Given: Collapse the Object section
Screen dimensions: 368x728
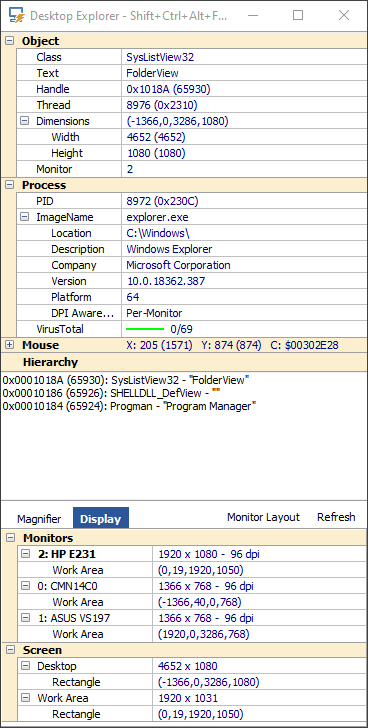Looking at the screenshot, I should coord(9,41).
